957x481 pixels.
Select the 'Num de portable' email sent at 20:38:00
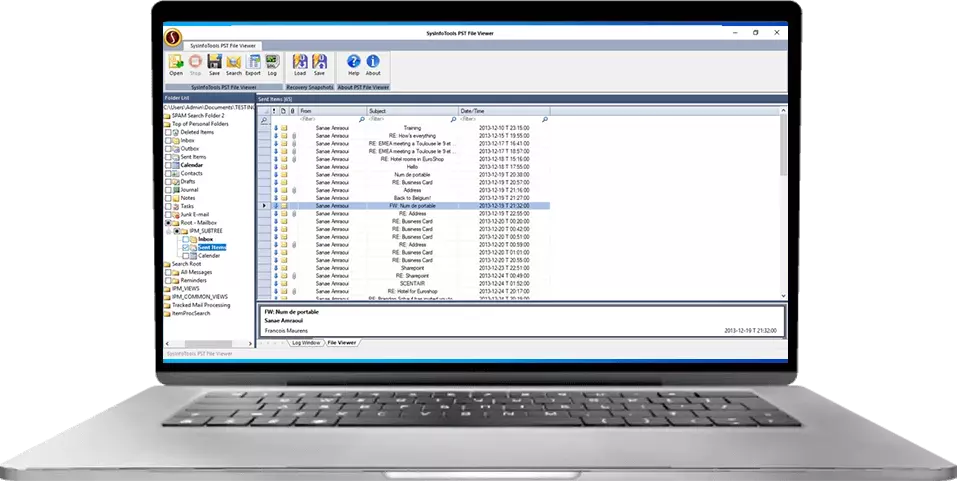coord(404,175)
